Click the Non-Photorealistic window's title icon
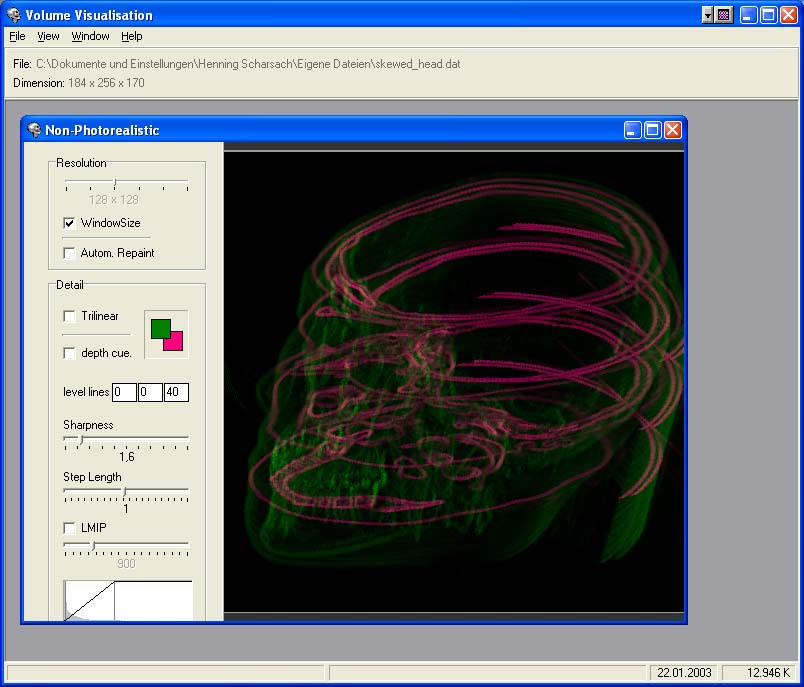The width and height of the screenshot is (804, 687). click(34, 130)
